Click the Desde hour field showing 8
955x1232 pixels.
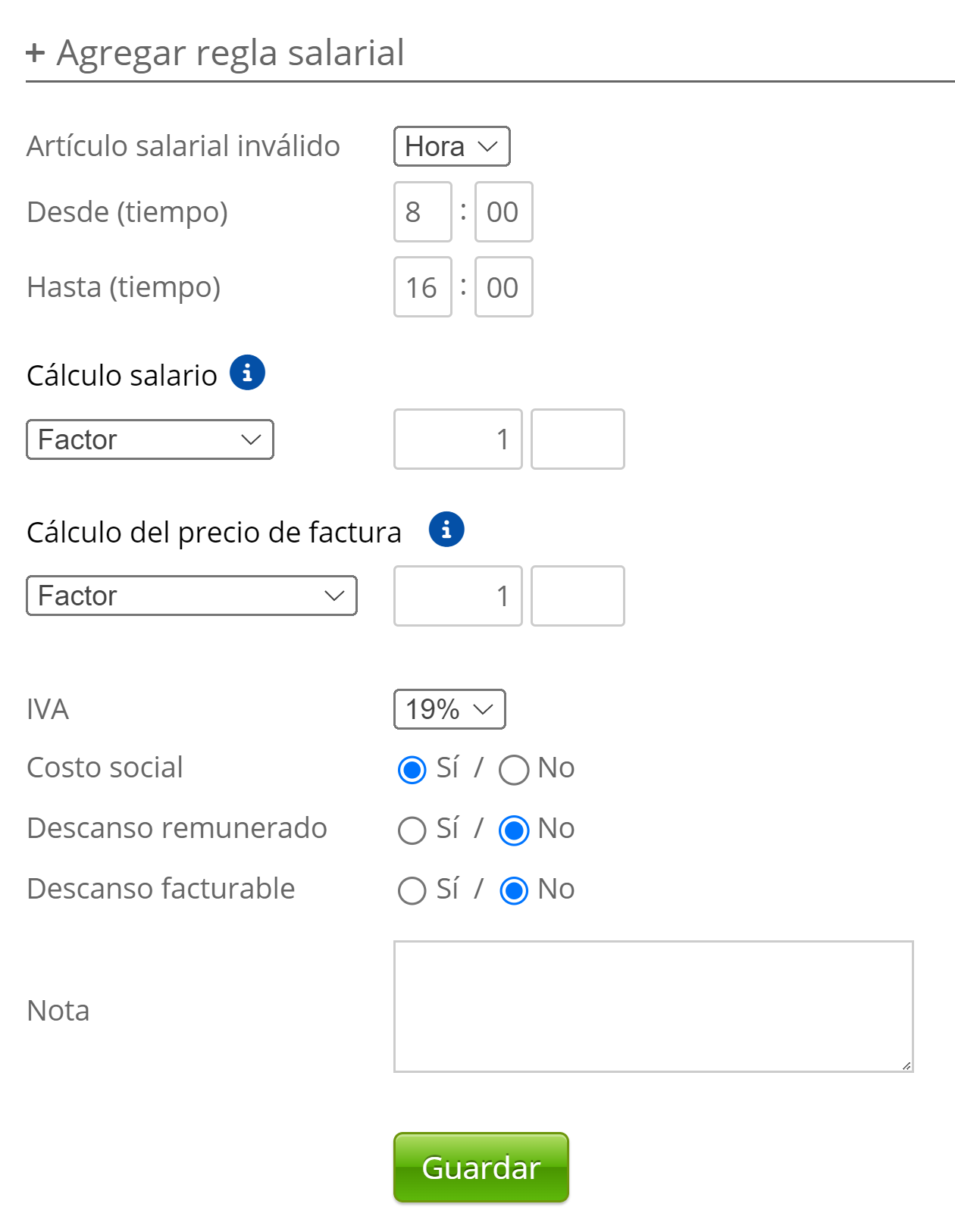[422, 212]
